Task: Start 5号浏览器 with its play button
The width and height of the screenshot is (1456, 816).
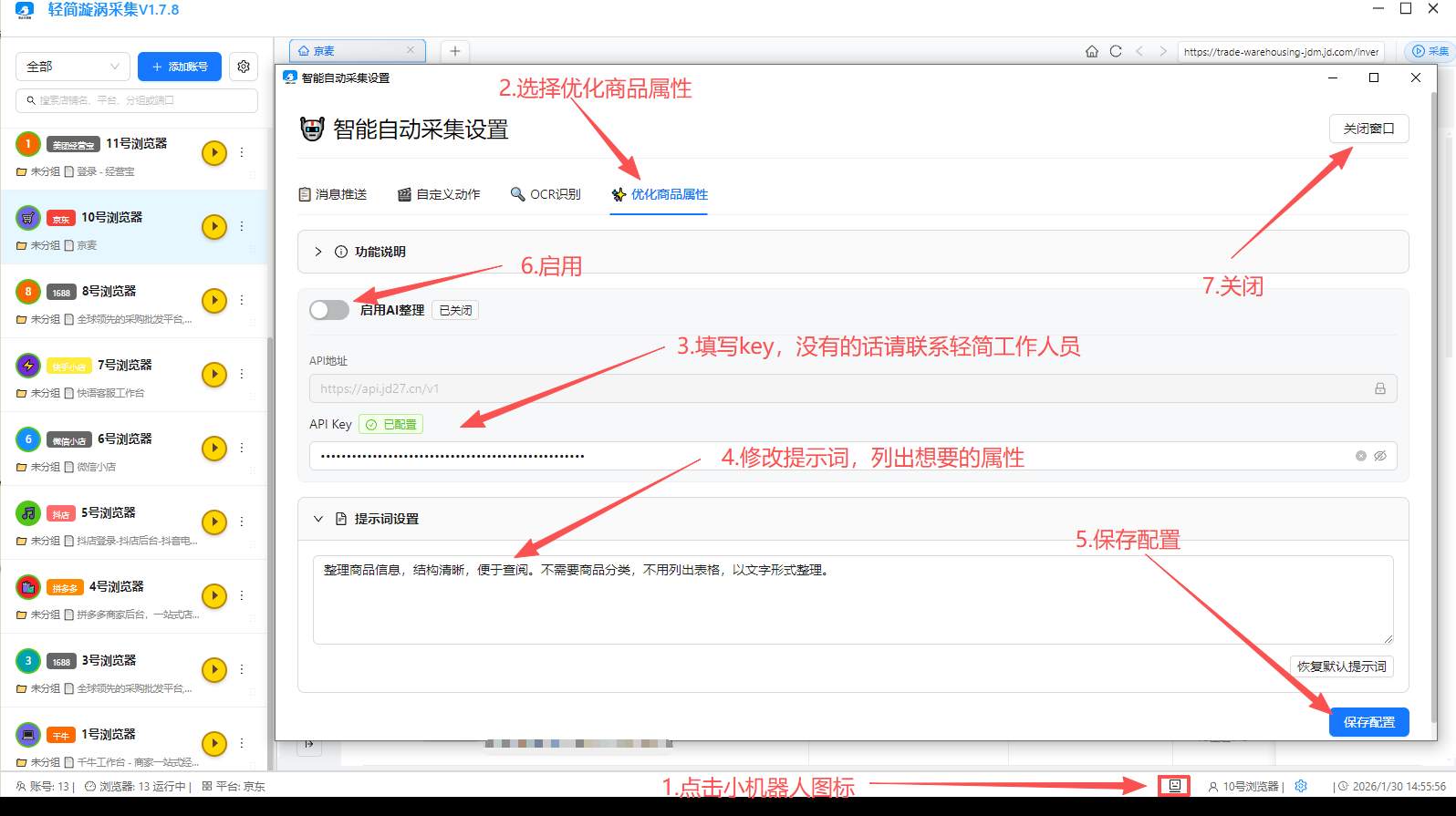Action: pyautogui.click(x=213, y=522)
